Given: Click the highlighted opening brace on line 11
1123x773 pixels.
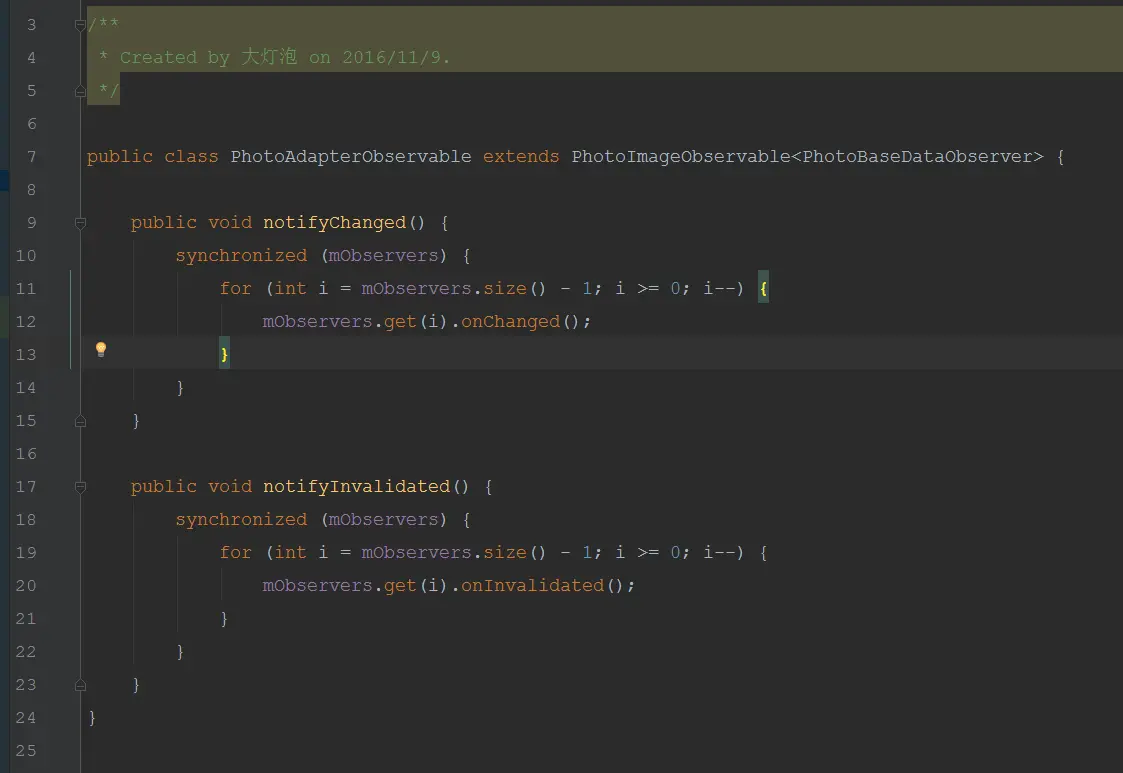Looking at the screenshot, I should [x=763, y=288].
